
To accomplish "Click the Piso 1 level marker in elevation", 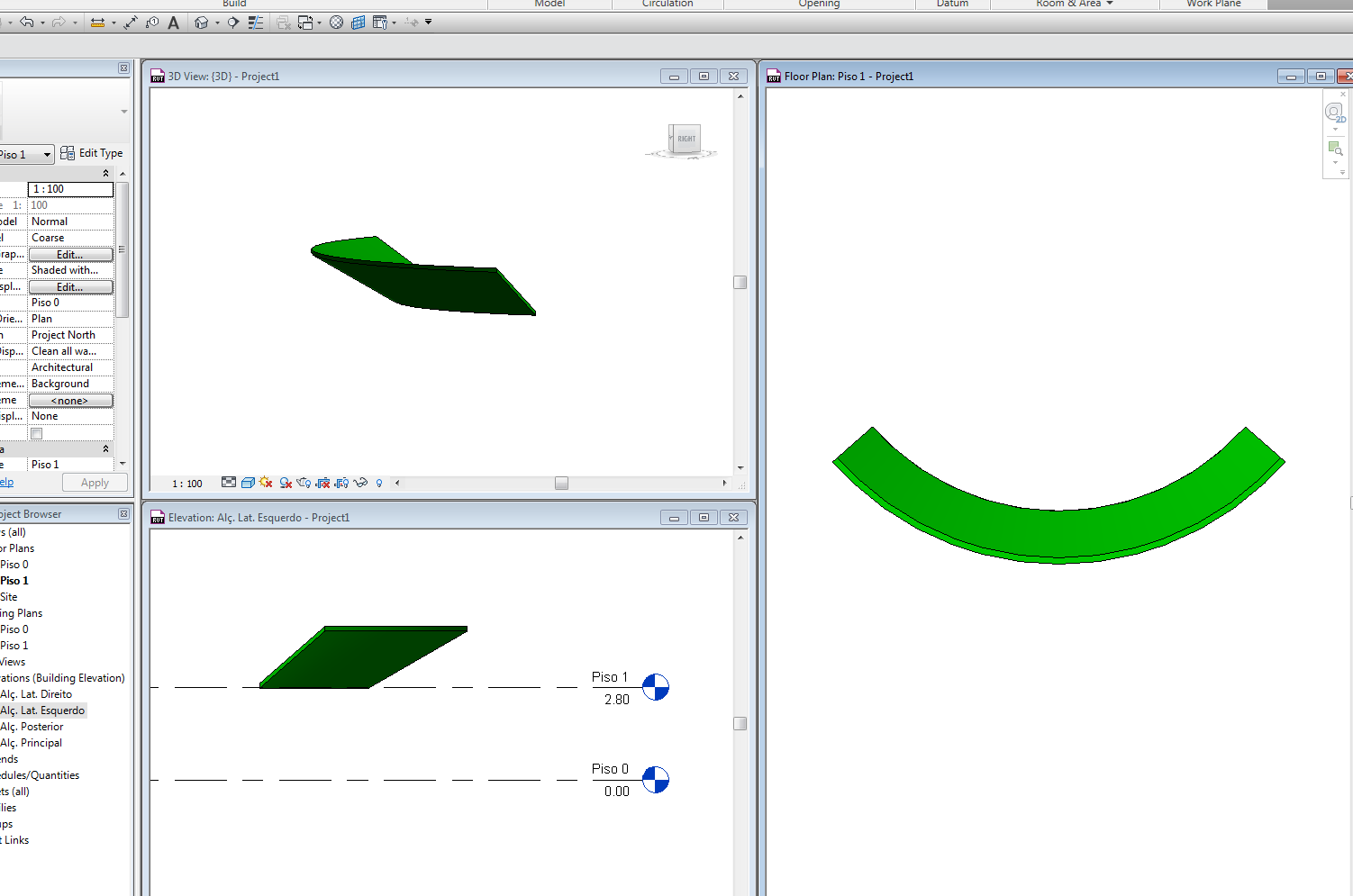I will pyautogui.click(x=656, y=687).
